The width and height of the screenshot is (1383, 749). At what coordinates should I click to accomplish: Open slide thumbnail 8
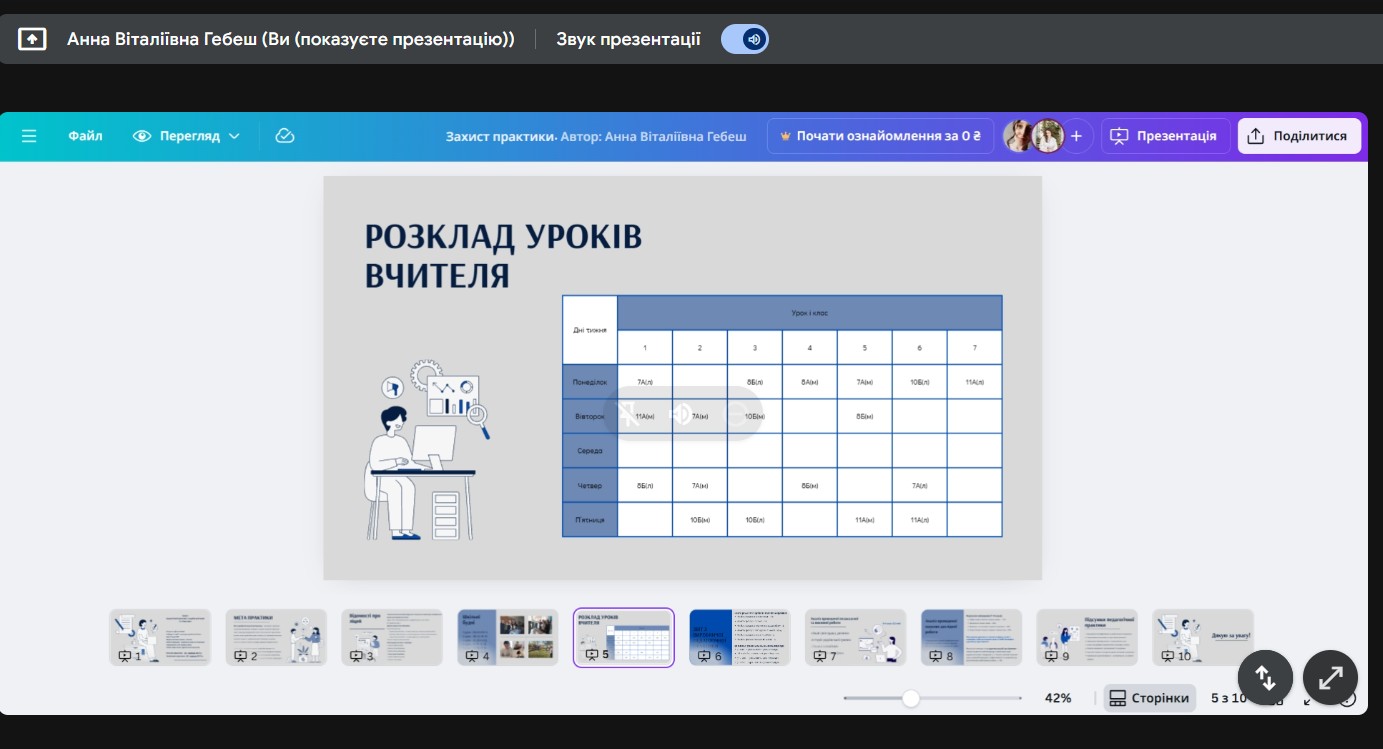coord(972,637)
